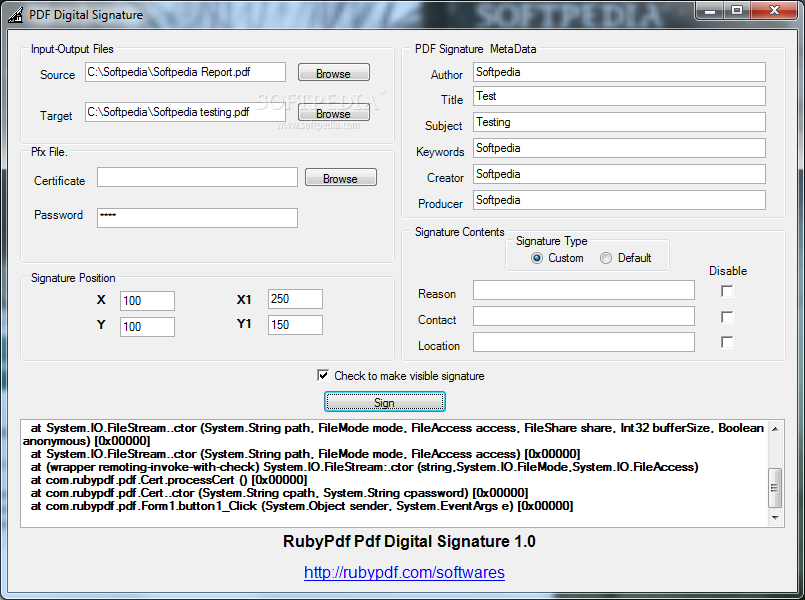Click the Sign button
This screenshot has width=805, height=600.
385,401
